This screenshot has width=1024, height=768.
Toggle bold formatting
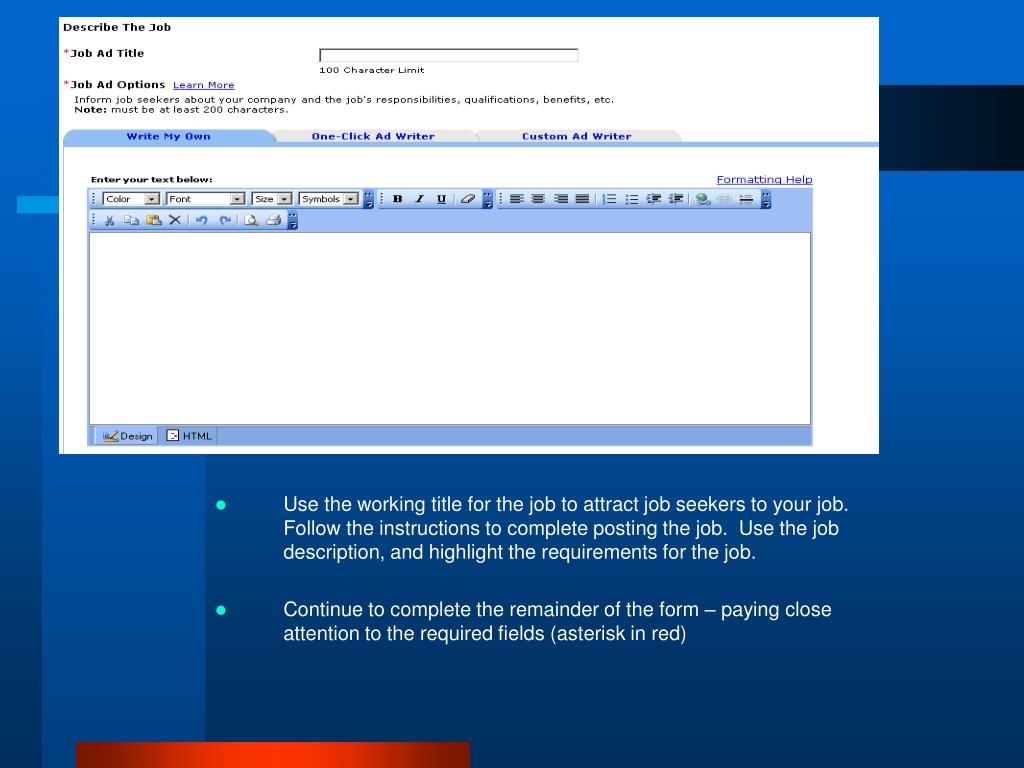click(x=397, y=199)
